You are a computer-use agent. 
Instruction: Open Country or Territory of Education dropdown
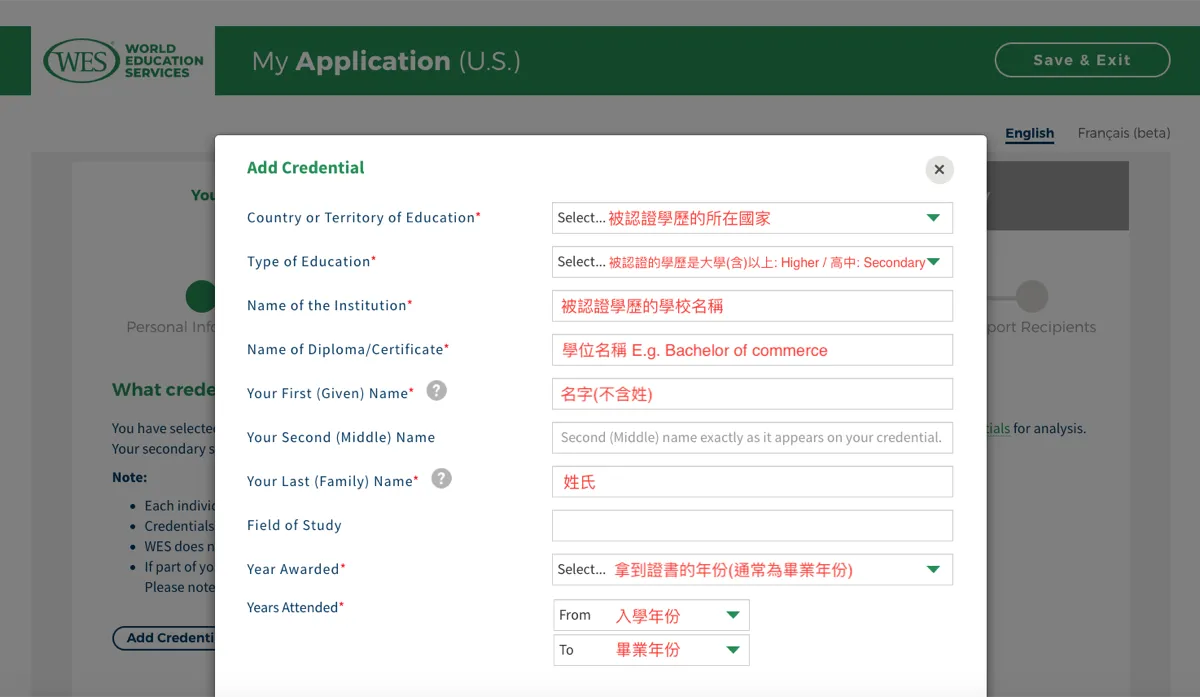[x=752, y=218]
